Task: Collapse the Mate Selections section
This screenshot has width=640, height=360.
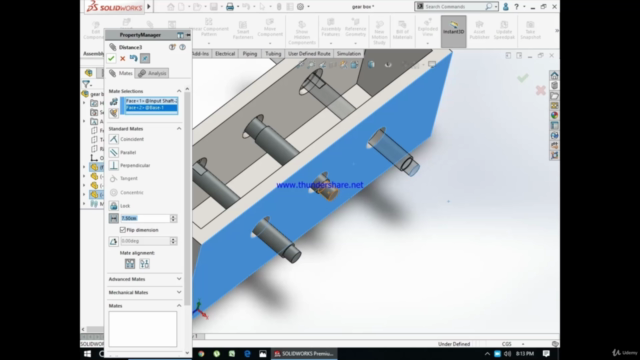Action: [179, 91]
